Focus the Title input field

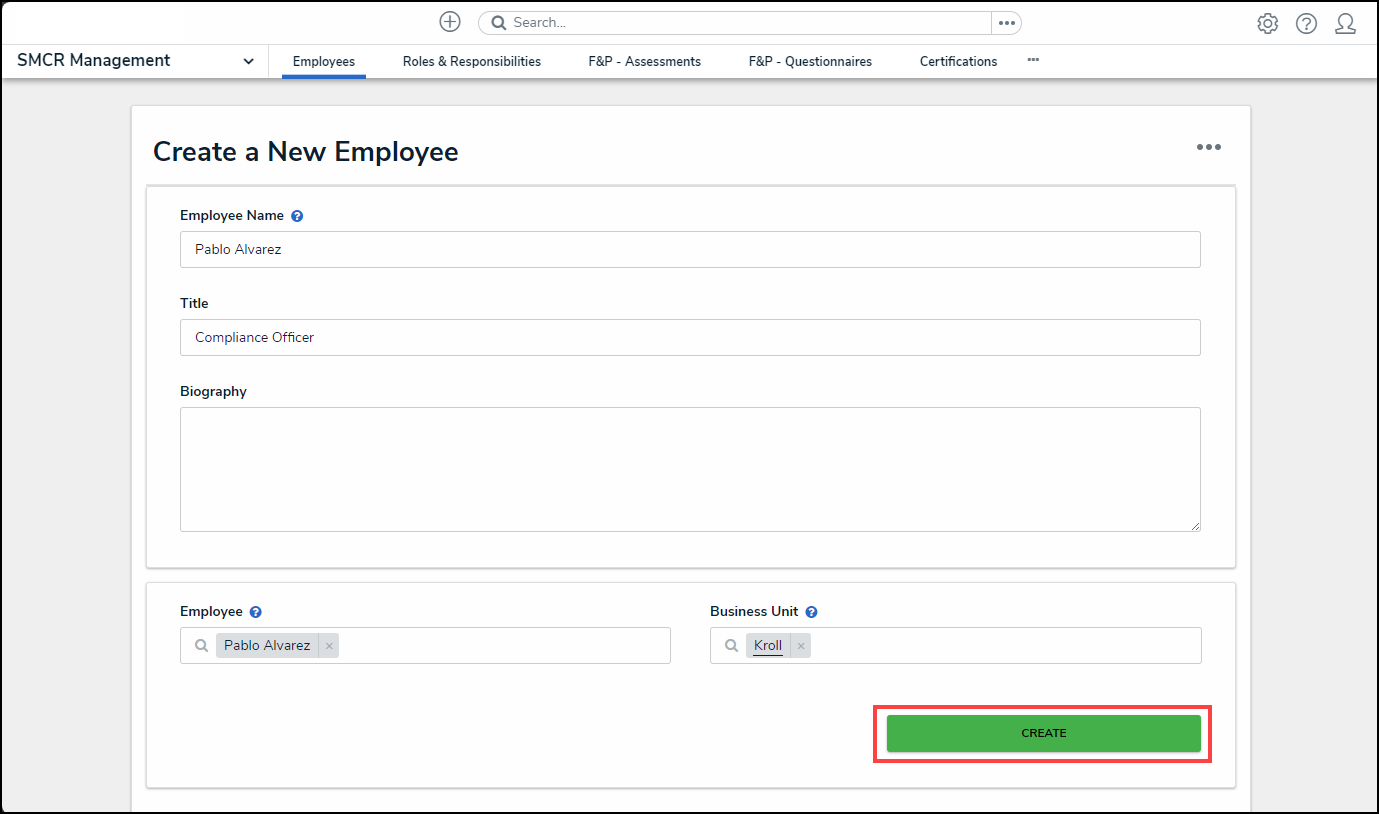pos(689,338)
